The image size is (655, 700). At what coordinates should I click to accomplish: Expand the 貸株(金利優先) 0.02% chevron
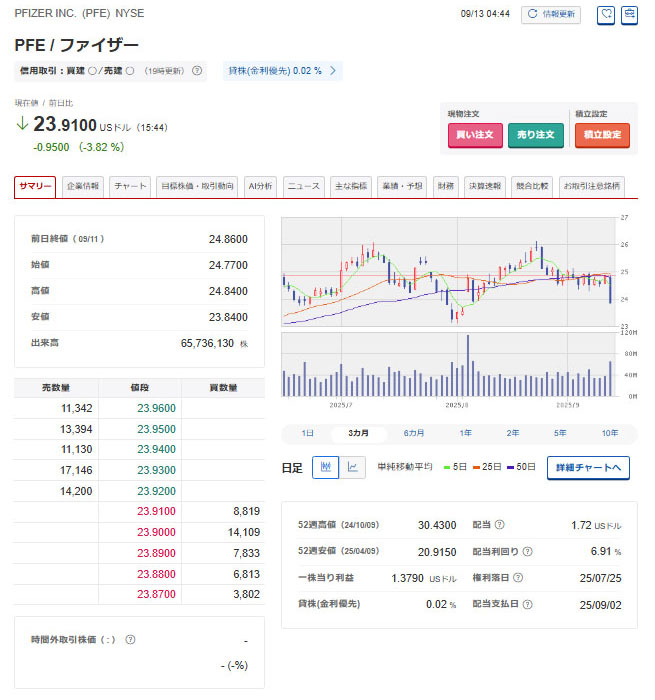333,71
